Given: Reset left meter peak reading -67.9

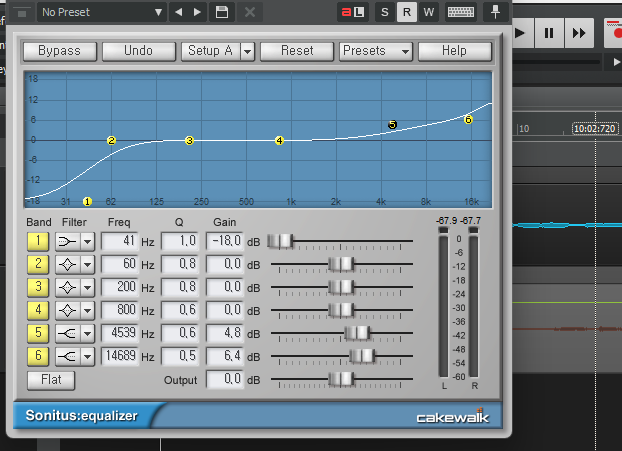Looking at the screenshot, I should tap(447, 221).
